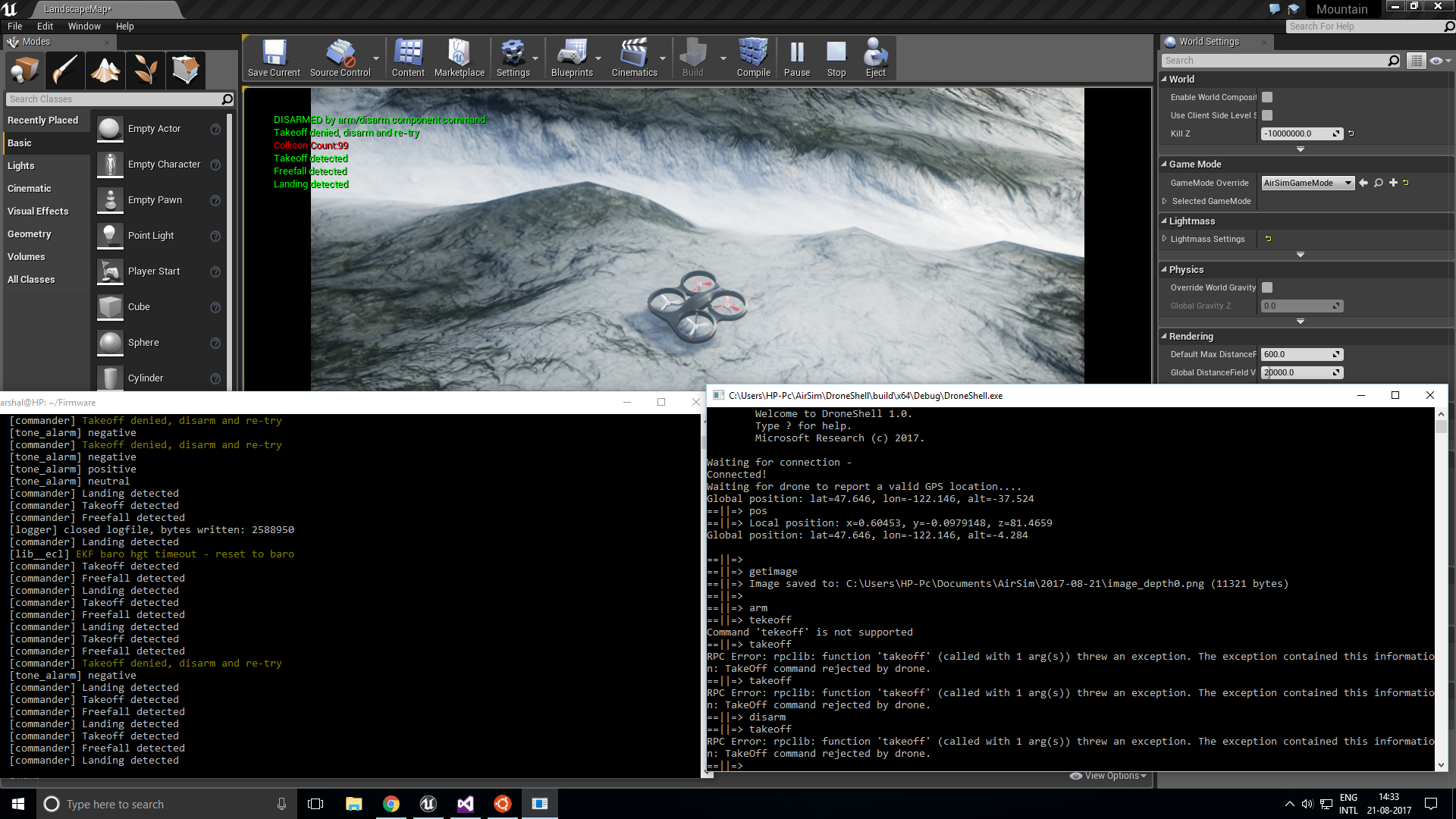Switch to the Lights category
1456x819 pixels.
tap(20, 165)
